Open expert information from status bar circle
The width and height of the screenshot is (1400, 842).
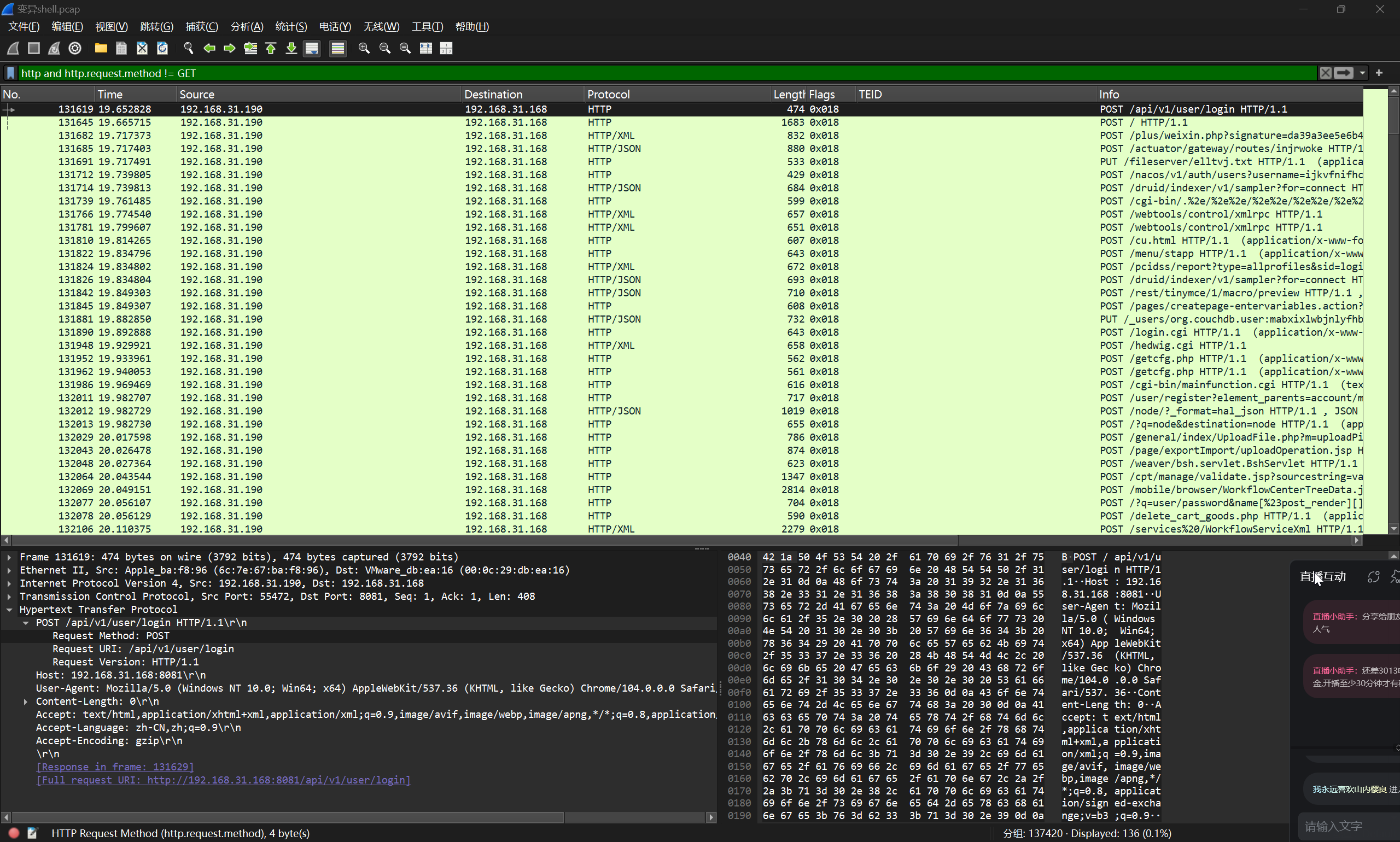tap(14, 833)
